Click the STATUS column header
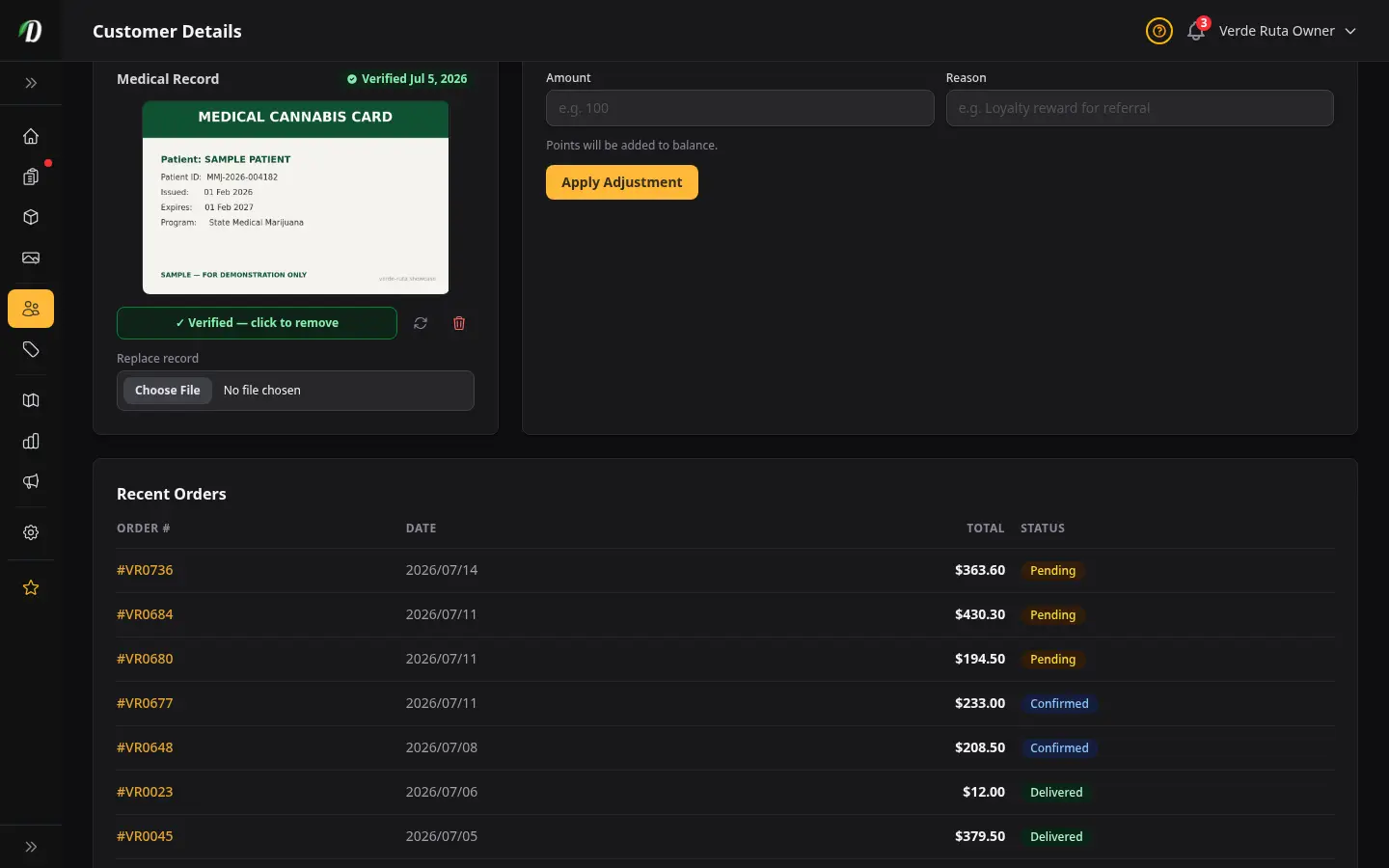 [1043, 529]
